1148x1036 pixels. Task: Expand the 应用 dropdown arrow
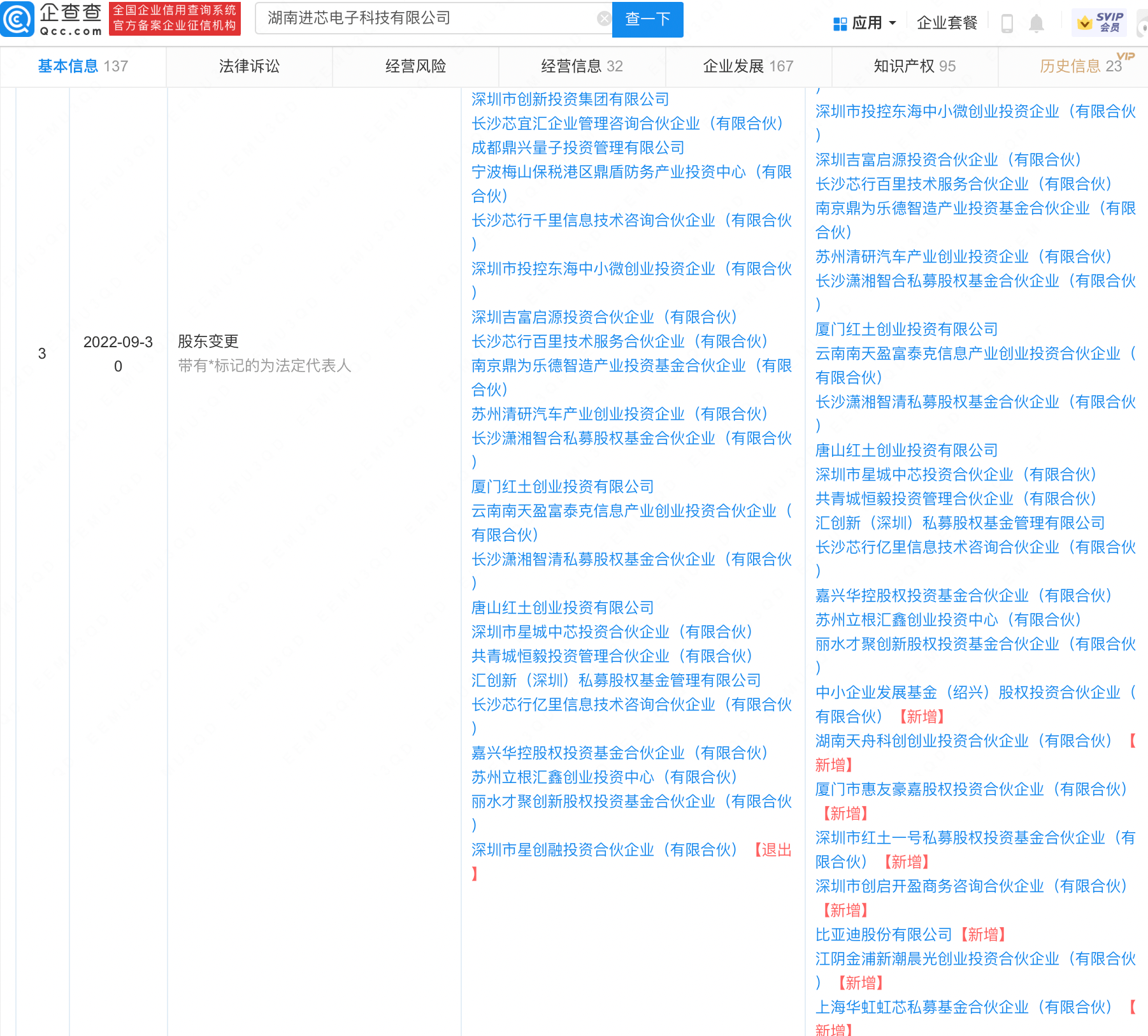coord(892,23)
